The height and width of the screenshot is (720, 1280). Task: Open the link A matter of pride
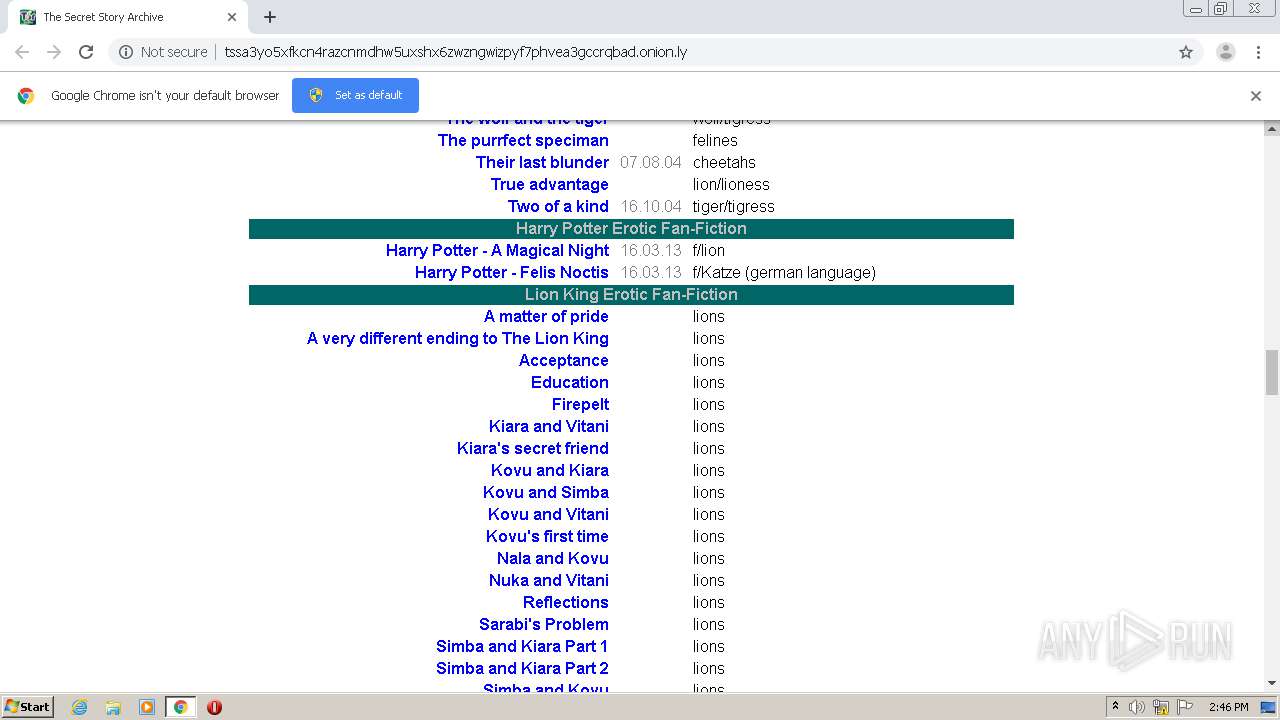pos(546,316)
